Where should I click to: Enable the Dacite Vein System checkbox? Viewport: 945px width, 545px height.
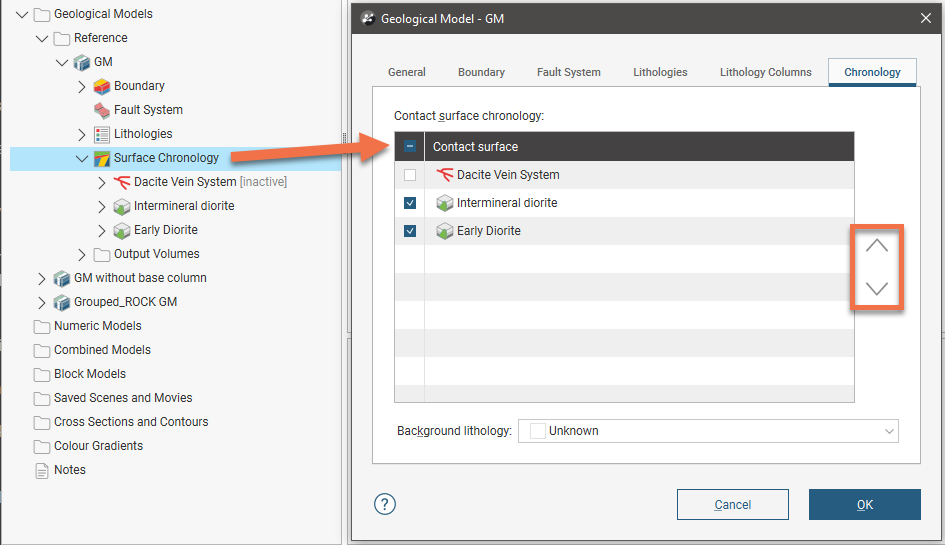410,175
